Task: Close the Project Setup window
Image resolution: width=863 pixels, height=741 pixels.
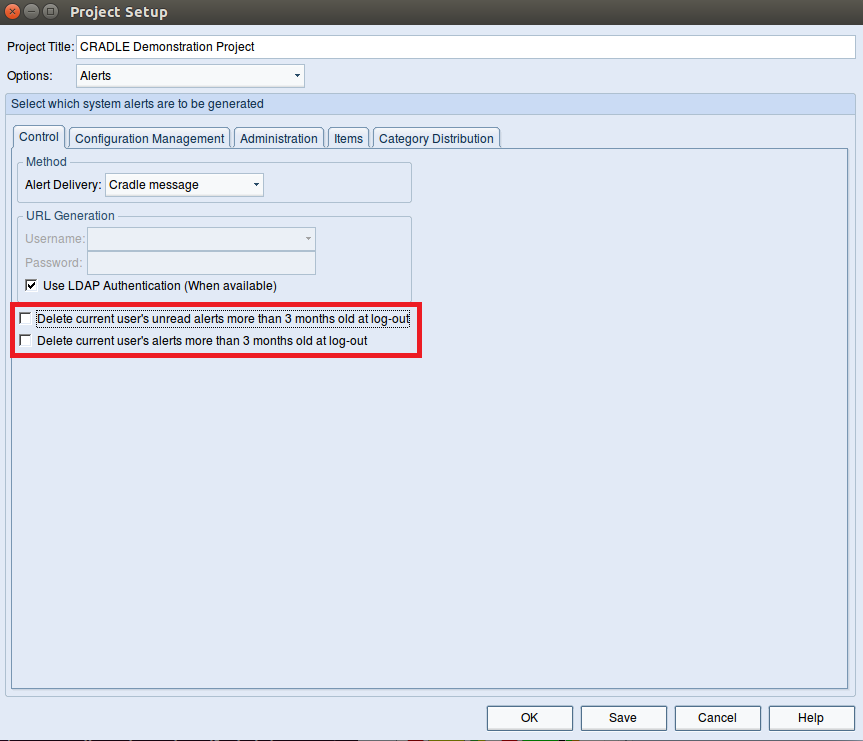Action: (x=12, y=12)
